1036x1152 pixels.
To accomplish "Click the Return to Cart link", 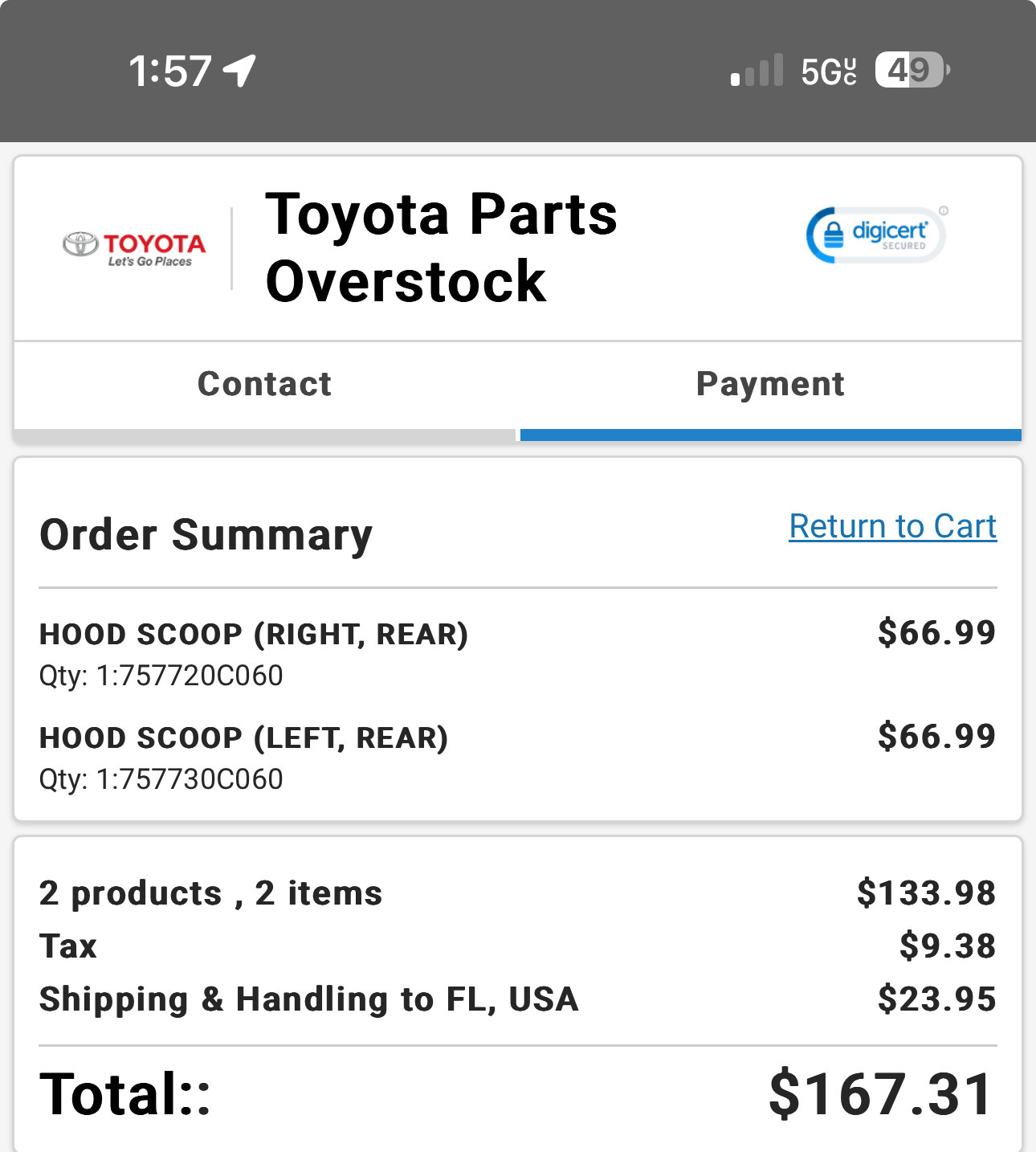I will 893,526.
